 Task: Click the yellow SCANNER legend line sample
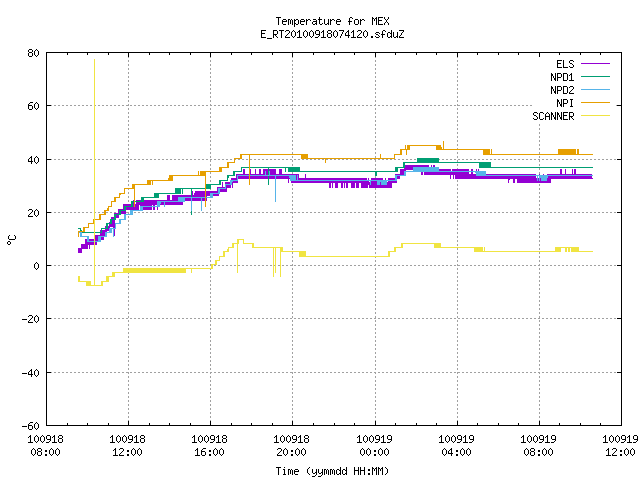pyautogui.click(x=595, y=116)
